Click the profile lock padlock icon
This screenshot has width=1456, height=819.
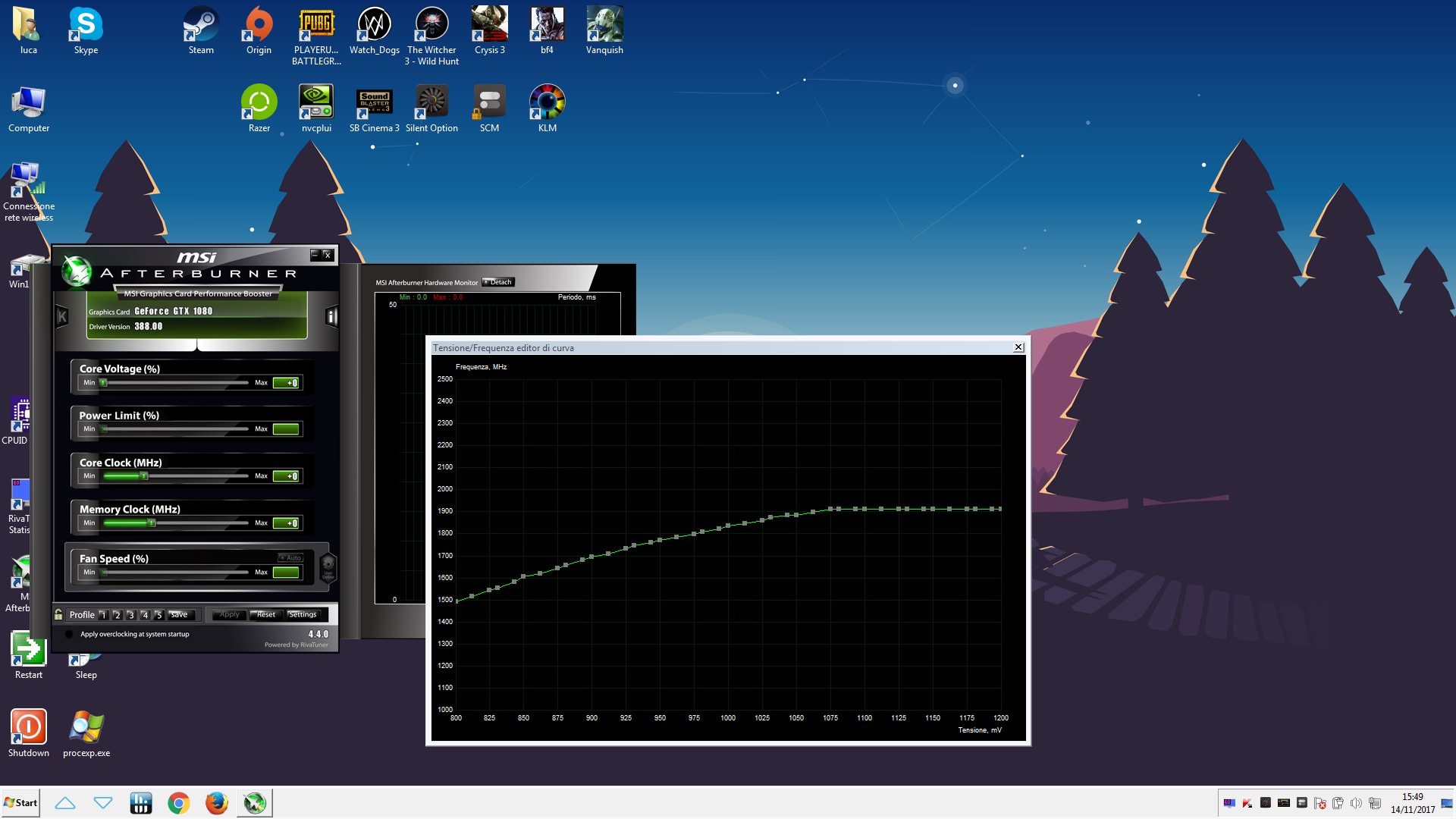pyautogui.click(x=58, y=614)
